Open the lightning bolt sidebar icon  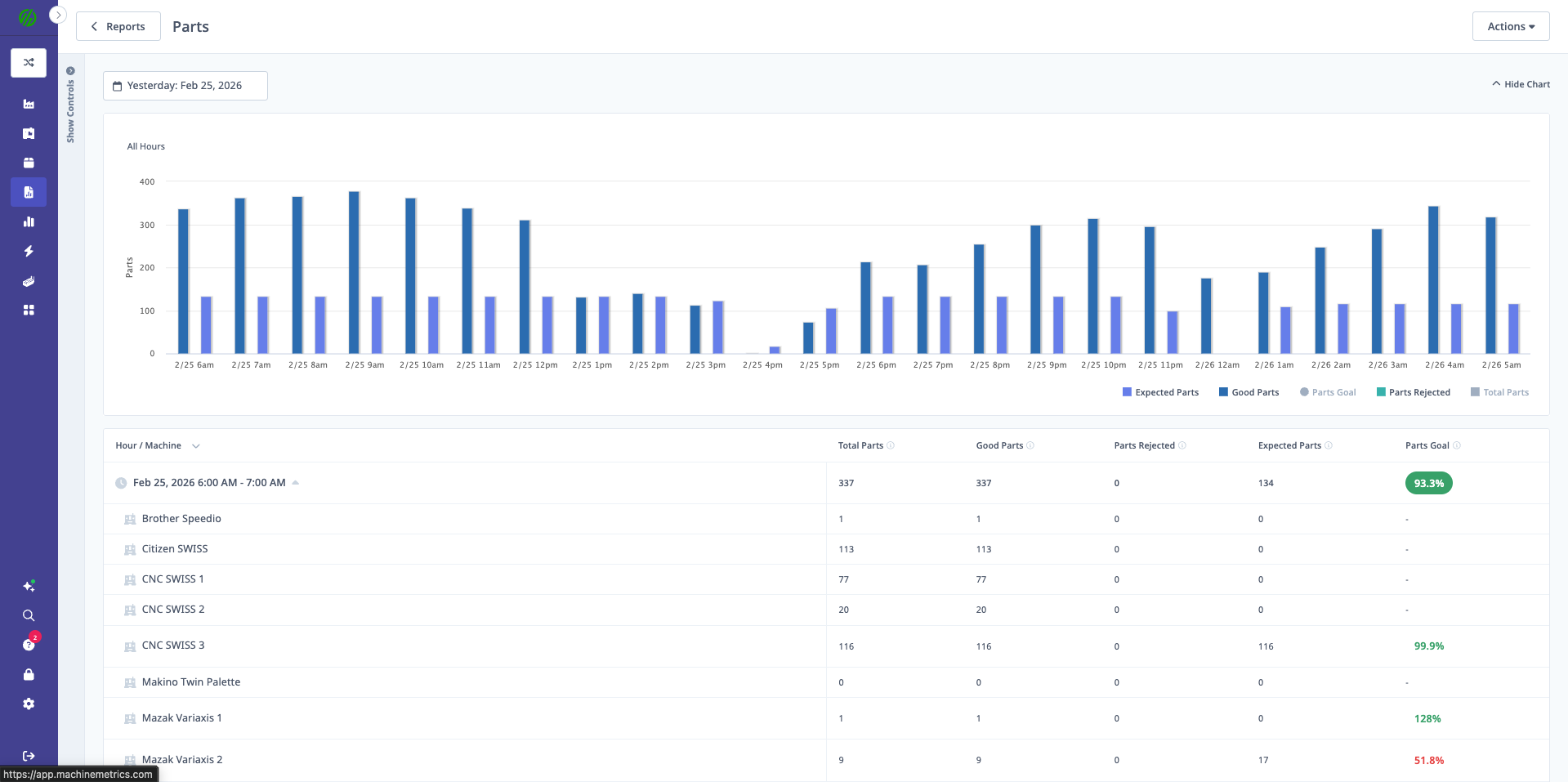click(29, 252)
